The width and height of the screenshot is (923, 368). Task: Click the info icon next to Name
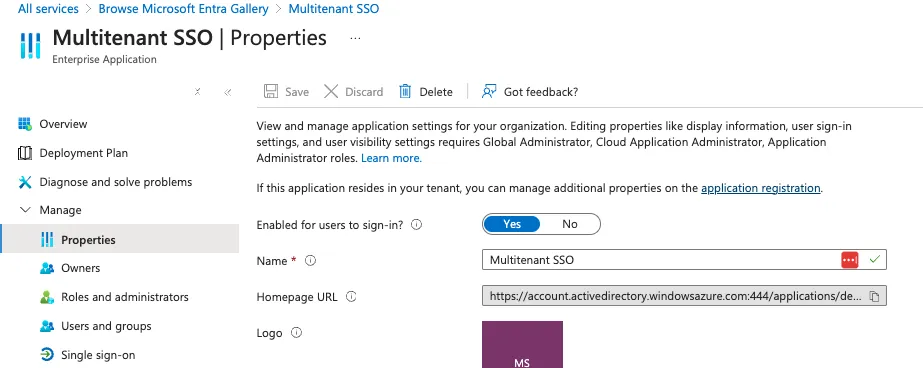click(310, 260)
